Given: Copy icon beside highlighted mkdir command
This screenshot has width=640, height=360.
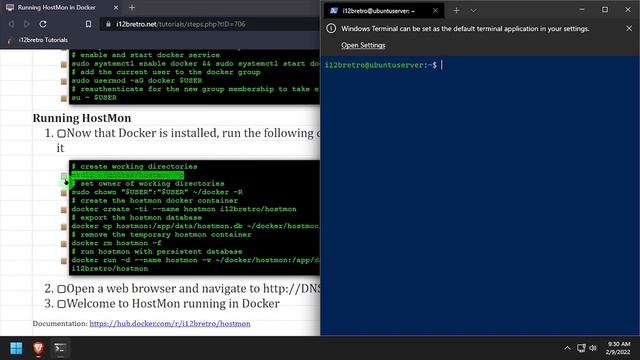Looking at the screenshot, I should click(64, 176).
